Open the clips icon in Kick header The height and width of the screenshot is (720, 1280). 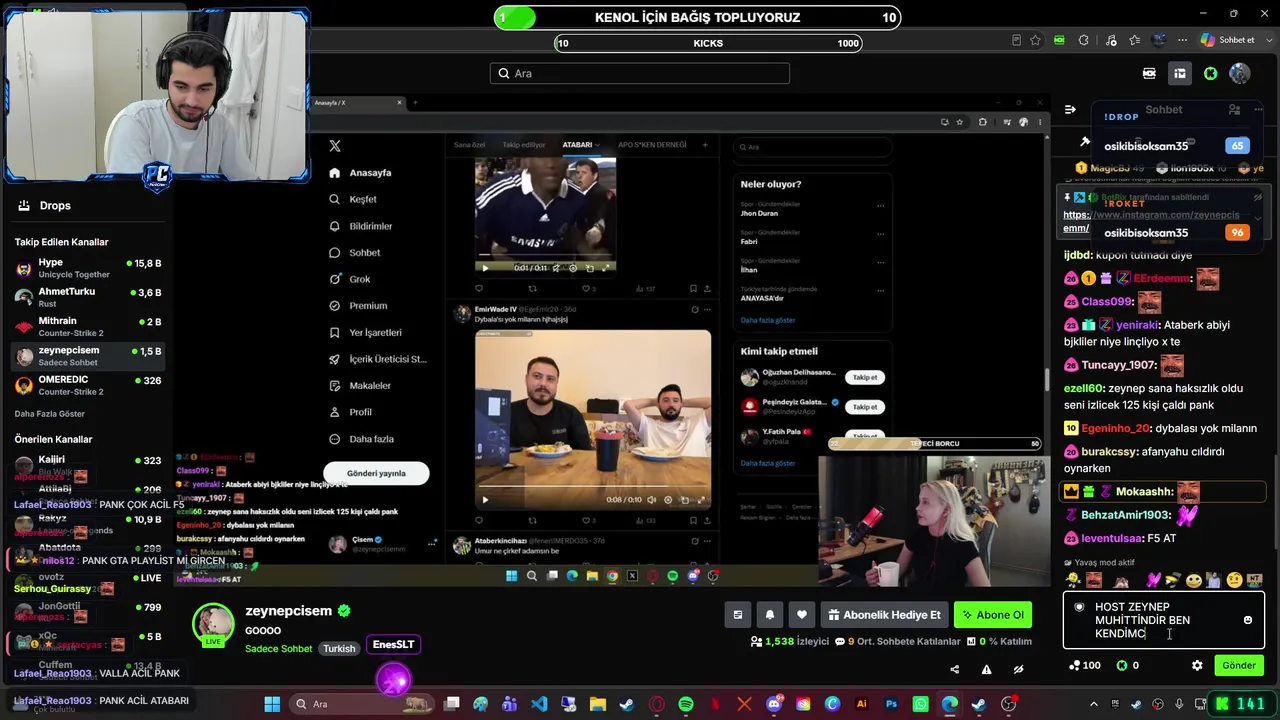coord(1149,73)
